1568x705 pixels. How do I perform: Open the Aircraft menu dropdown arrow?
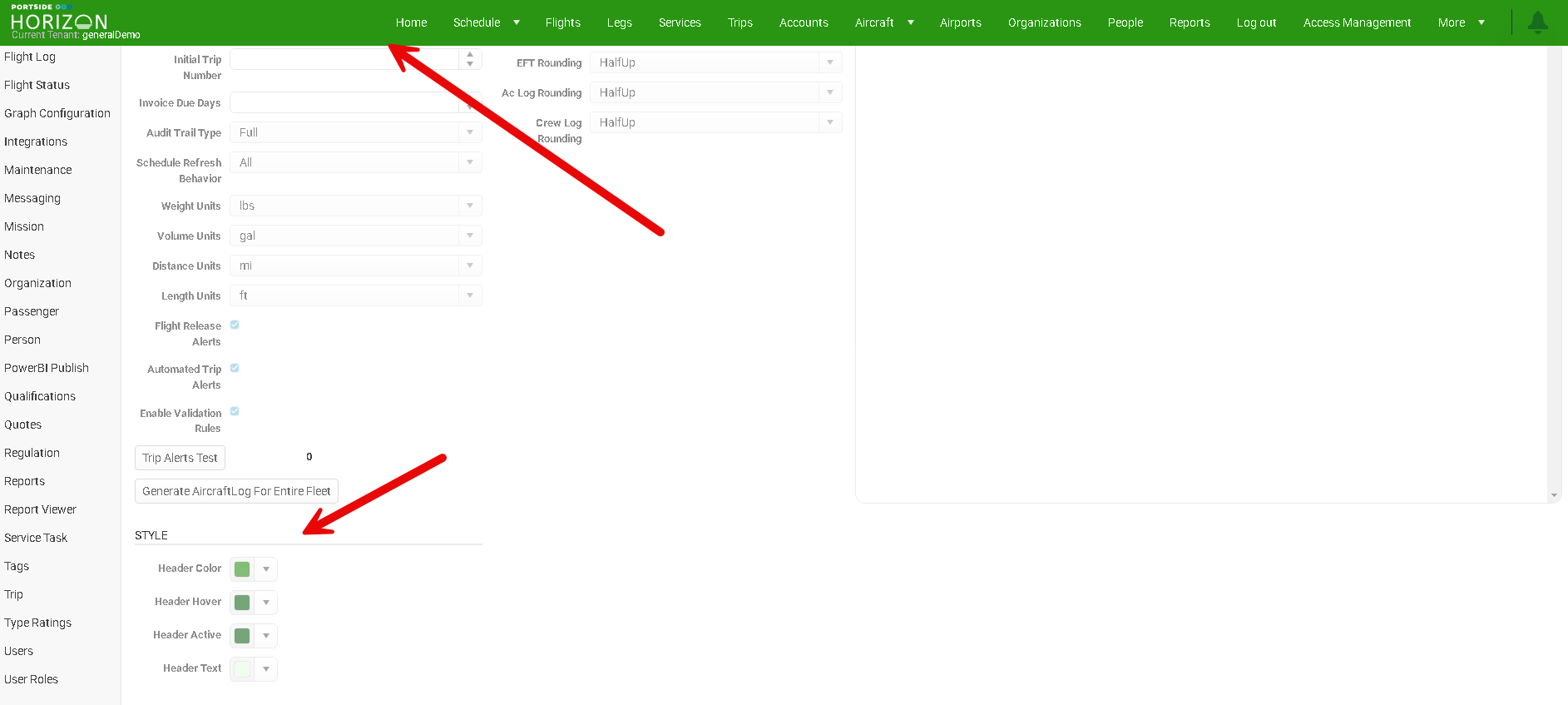click(911, 22)
